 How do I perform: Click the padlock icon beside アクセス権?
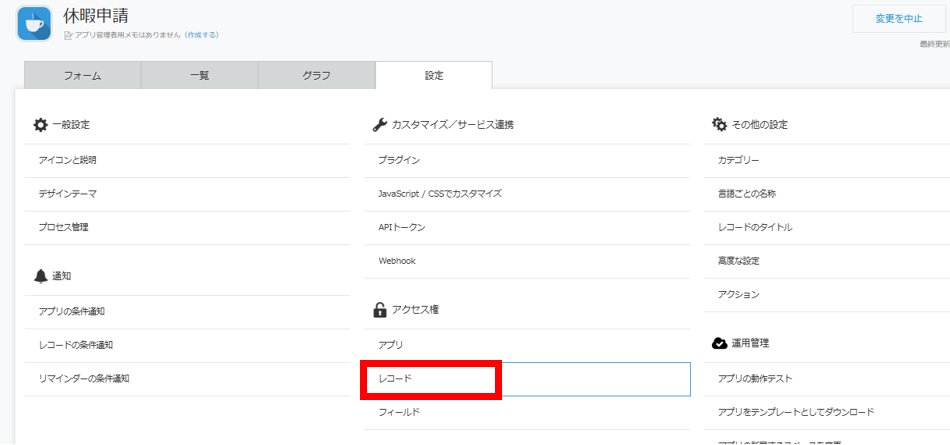click(379, 310)
